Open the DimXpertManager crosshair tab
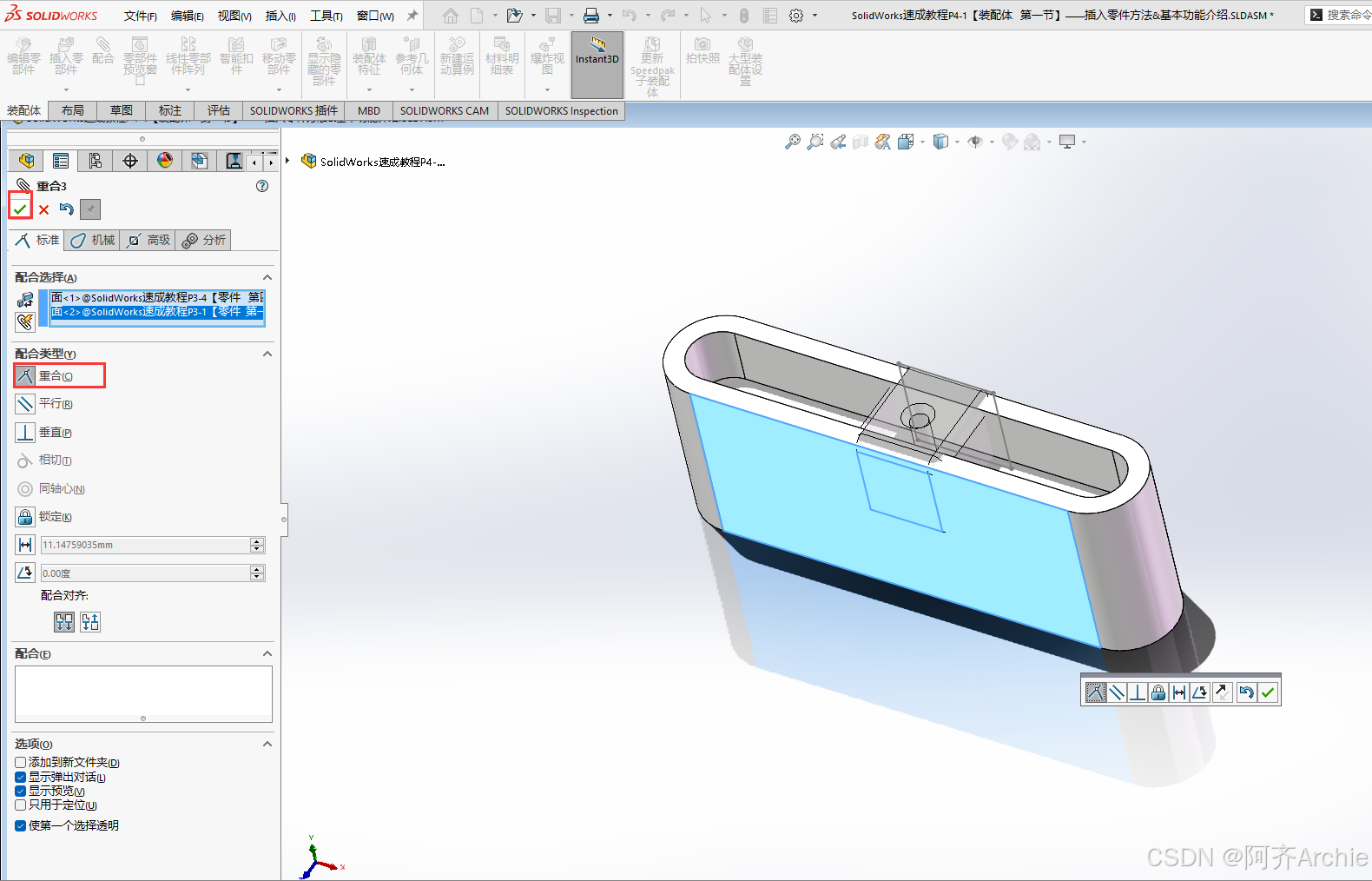This screenshot has width=1372, height=881. (x=130, y=161)
